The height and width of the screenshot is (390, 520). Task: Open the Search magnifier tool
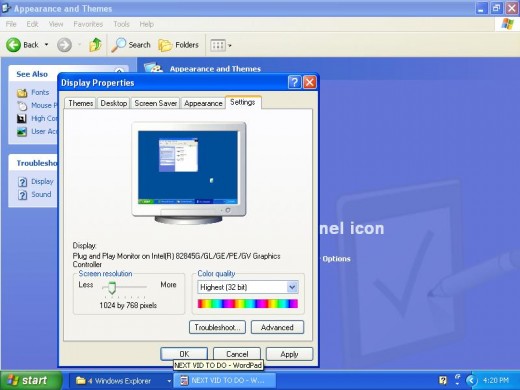point(118,45)
